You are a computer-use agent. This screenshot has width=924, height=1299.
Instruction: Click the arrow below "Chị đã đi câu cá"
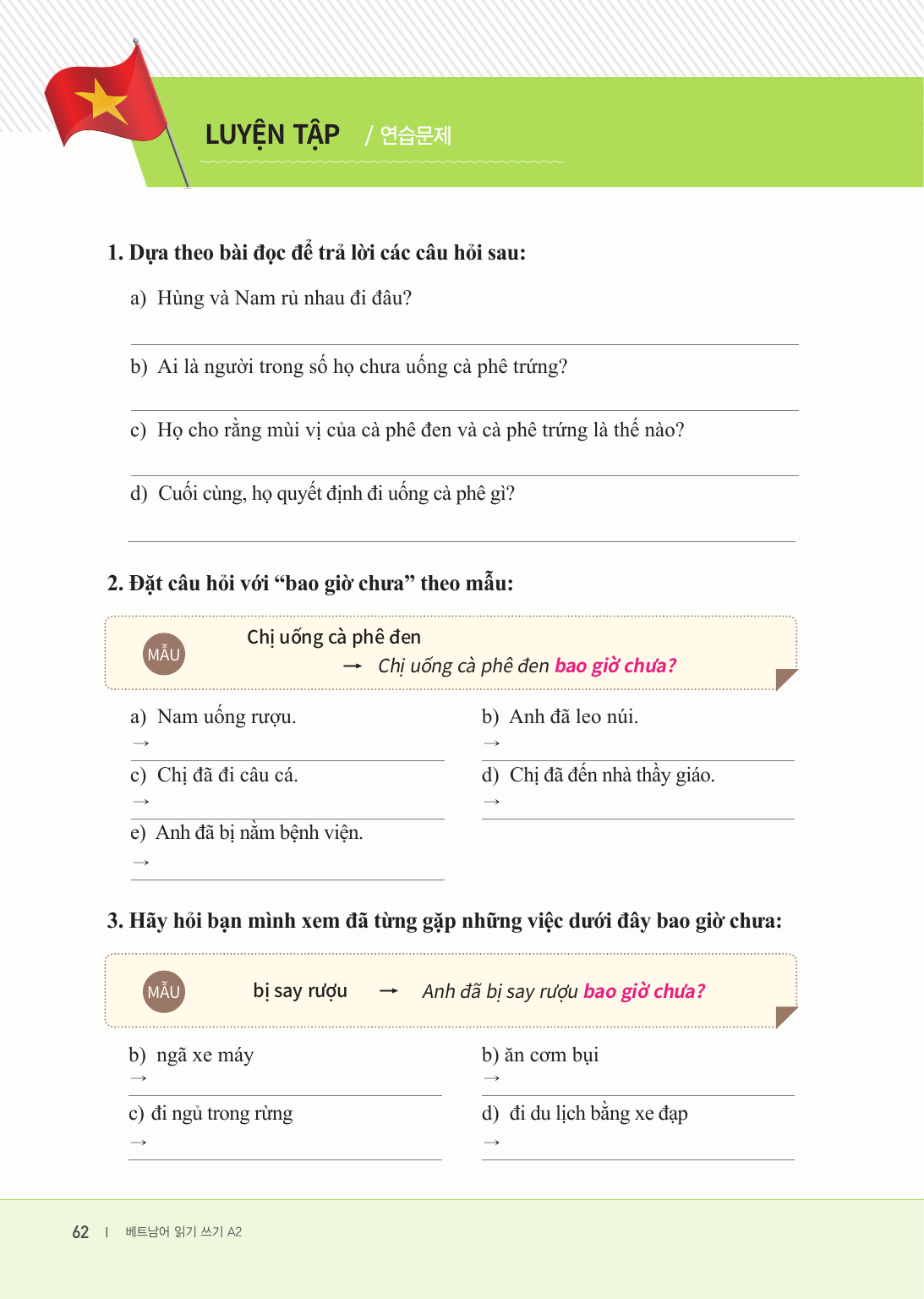coord(141,801)
